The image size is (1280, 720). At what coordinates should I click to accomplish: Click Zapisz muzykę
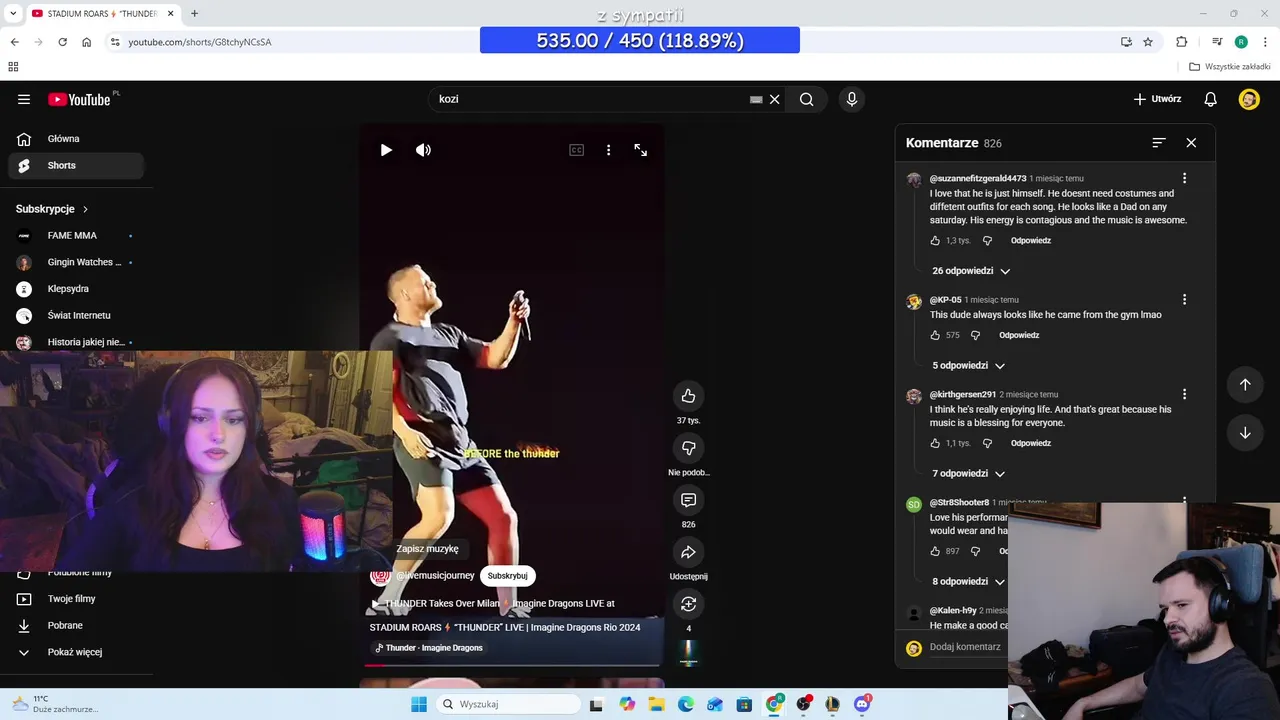[427, 549]
